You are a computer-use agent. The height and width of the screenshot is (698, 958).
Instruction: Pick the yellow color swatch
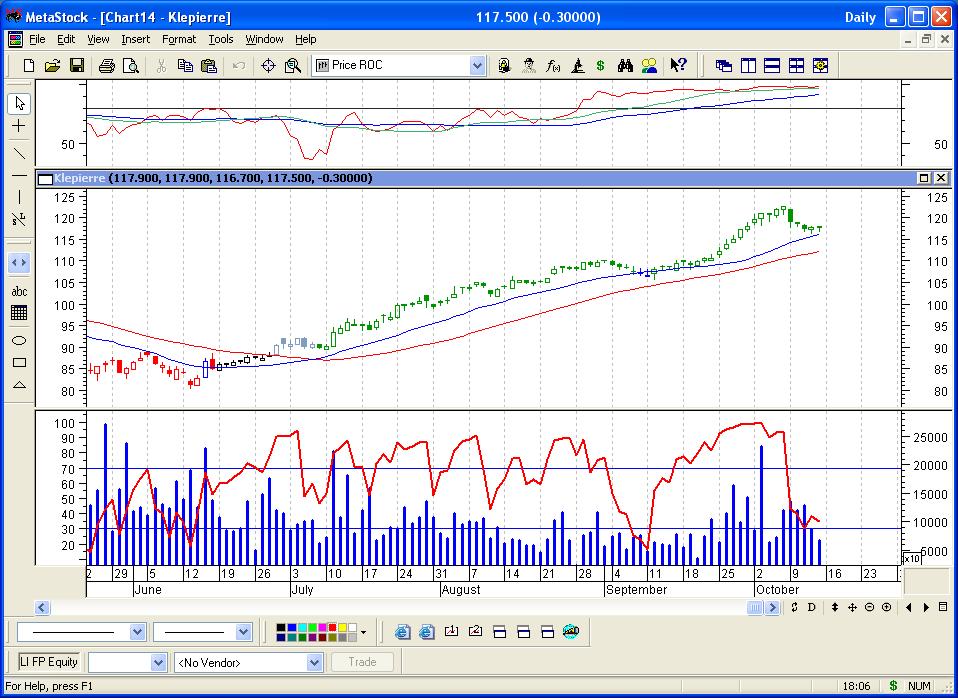pos(342,627)
